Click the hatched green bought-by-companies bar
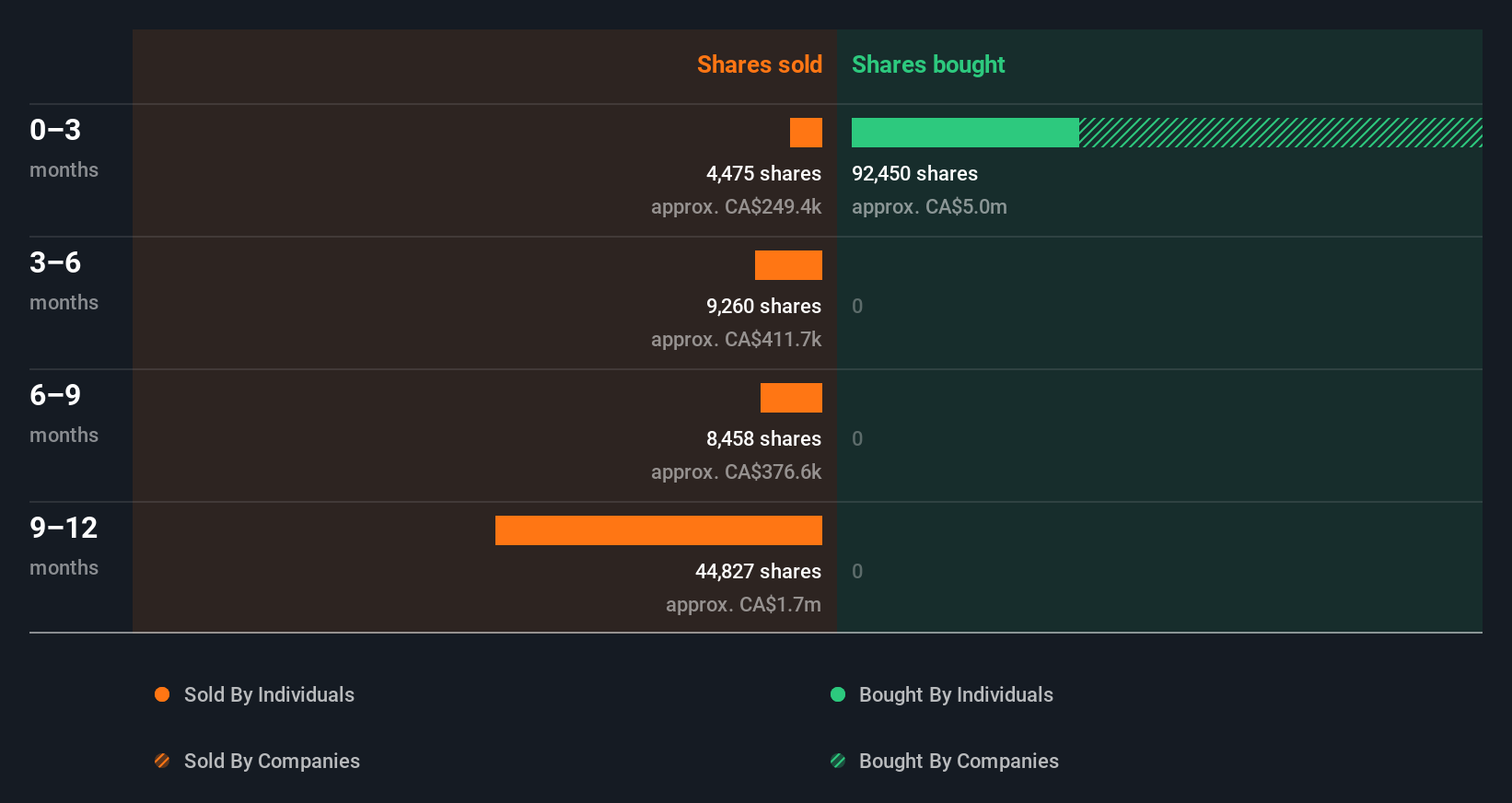The width and height of the screenshot is (1512, 803). click(x=1281, y=133)
